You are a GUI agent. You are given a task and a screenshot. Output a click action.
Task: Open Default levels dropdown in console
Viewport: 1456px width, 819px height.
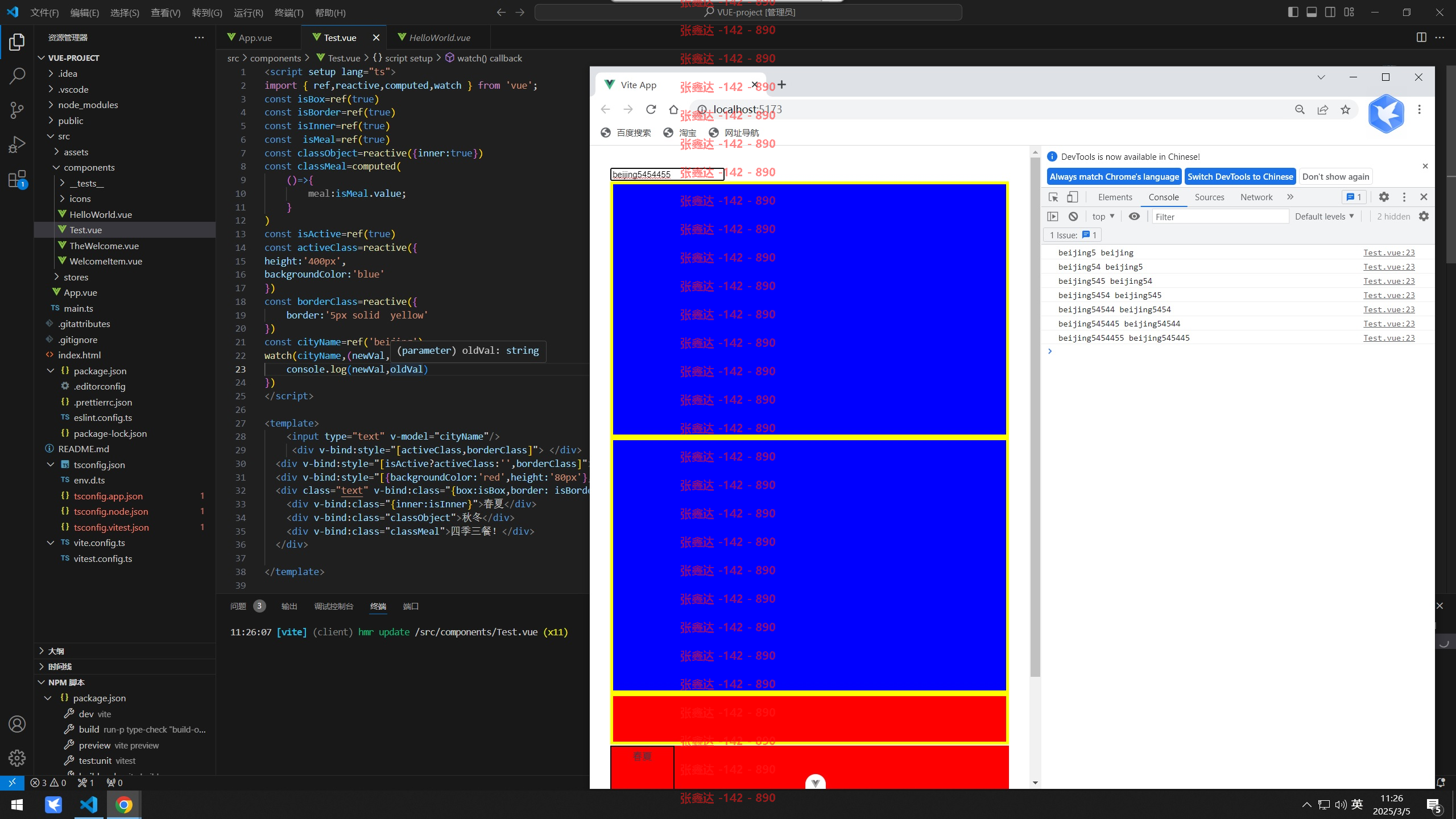1324,216
